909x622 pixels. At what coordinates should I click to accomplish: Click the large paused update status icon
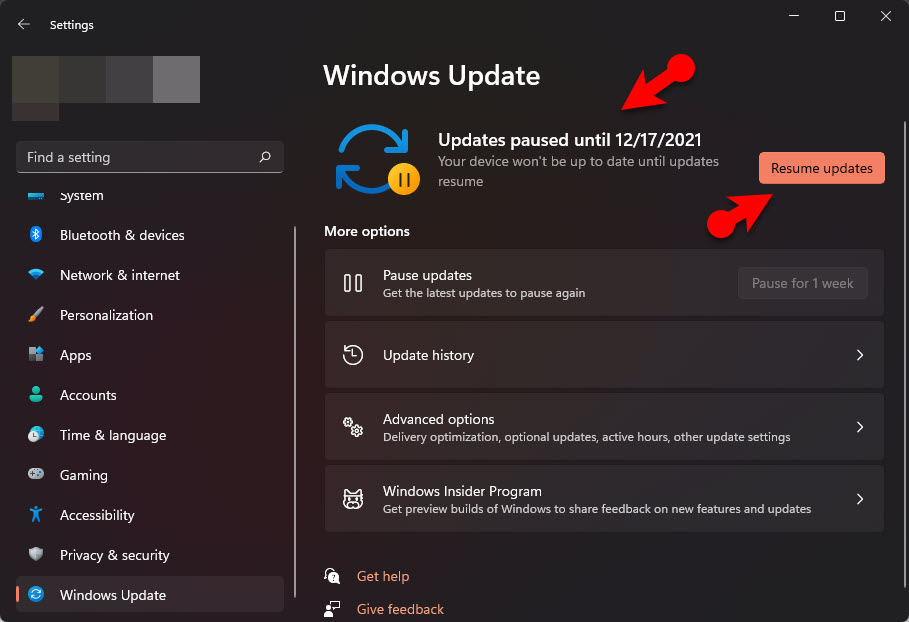pos(377,159)
